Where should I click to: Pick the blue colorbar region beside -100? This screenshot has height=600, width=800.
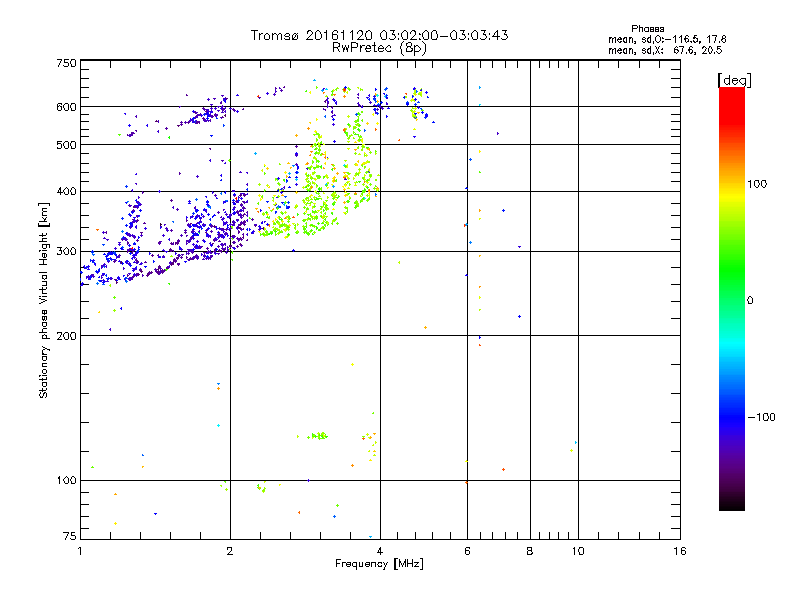[731, 417]
